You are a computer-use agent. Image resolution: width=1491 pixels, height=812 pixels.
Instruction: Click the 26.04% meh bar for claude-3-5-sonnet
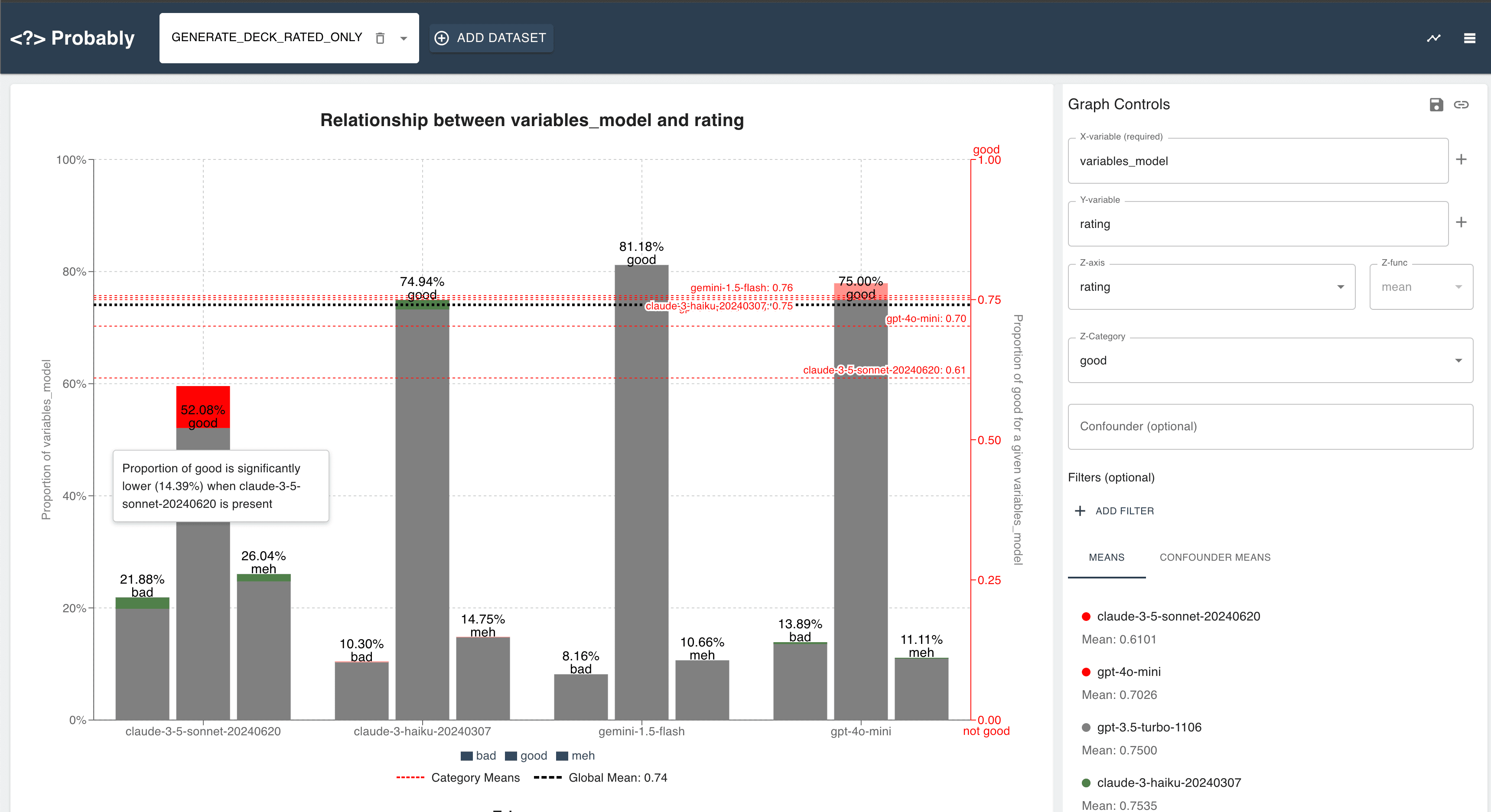(264, 647)
